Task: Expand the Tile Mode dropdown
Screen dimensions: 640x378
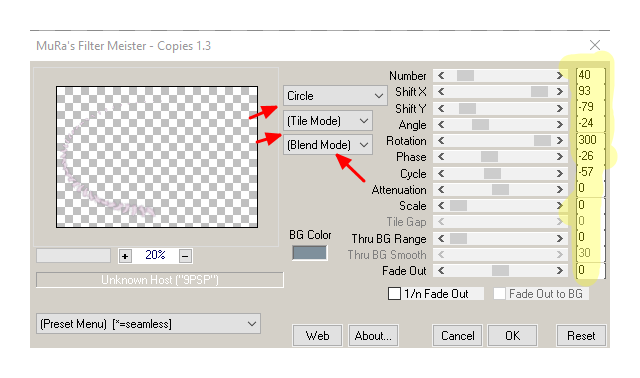Action: tap(328, 121)
